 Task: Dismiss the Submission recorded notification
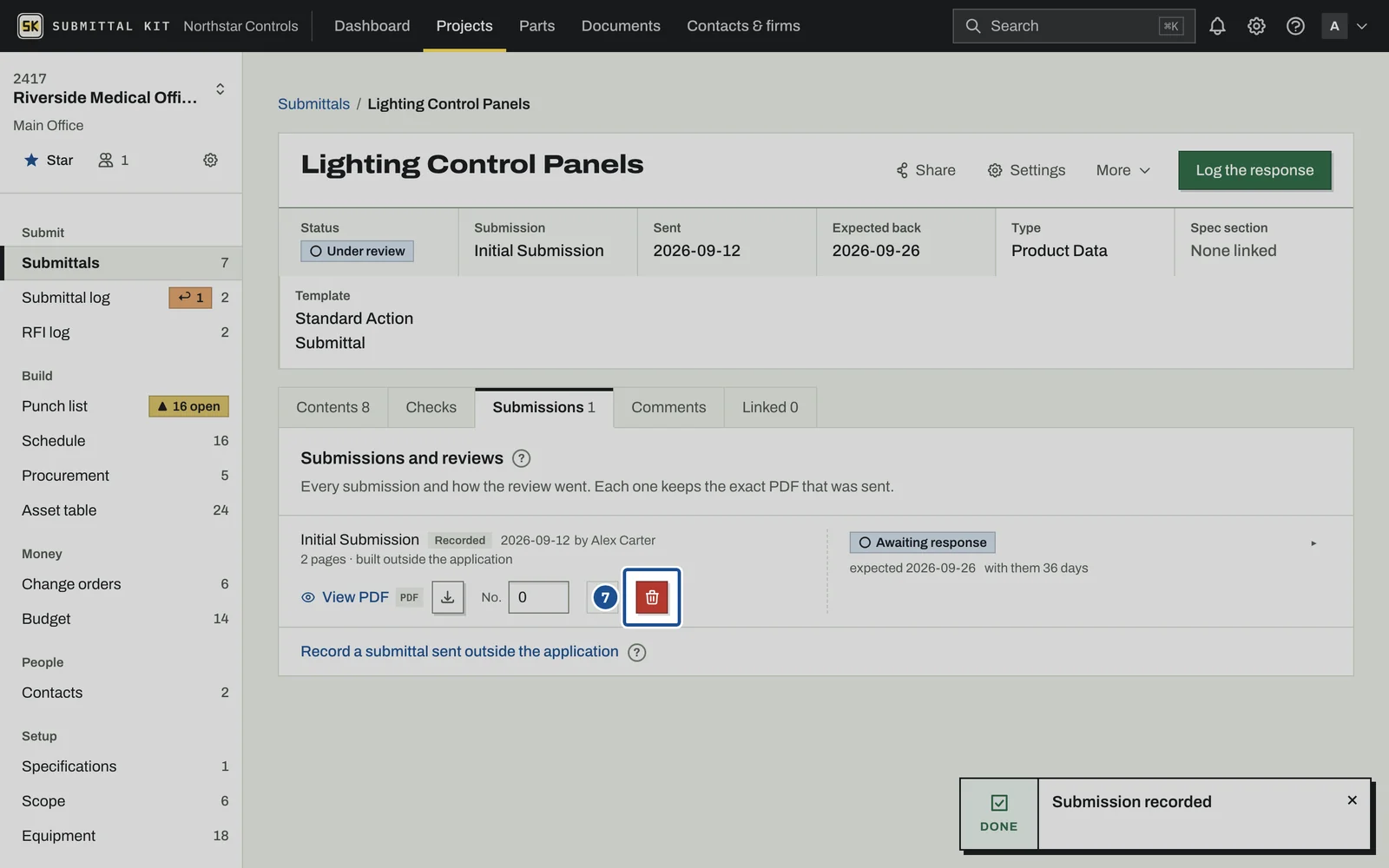coord(1352,800)
